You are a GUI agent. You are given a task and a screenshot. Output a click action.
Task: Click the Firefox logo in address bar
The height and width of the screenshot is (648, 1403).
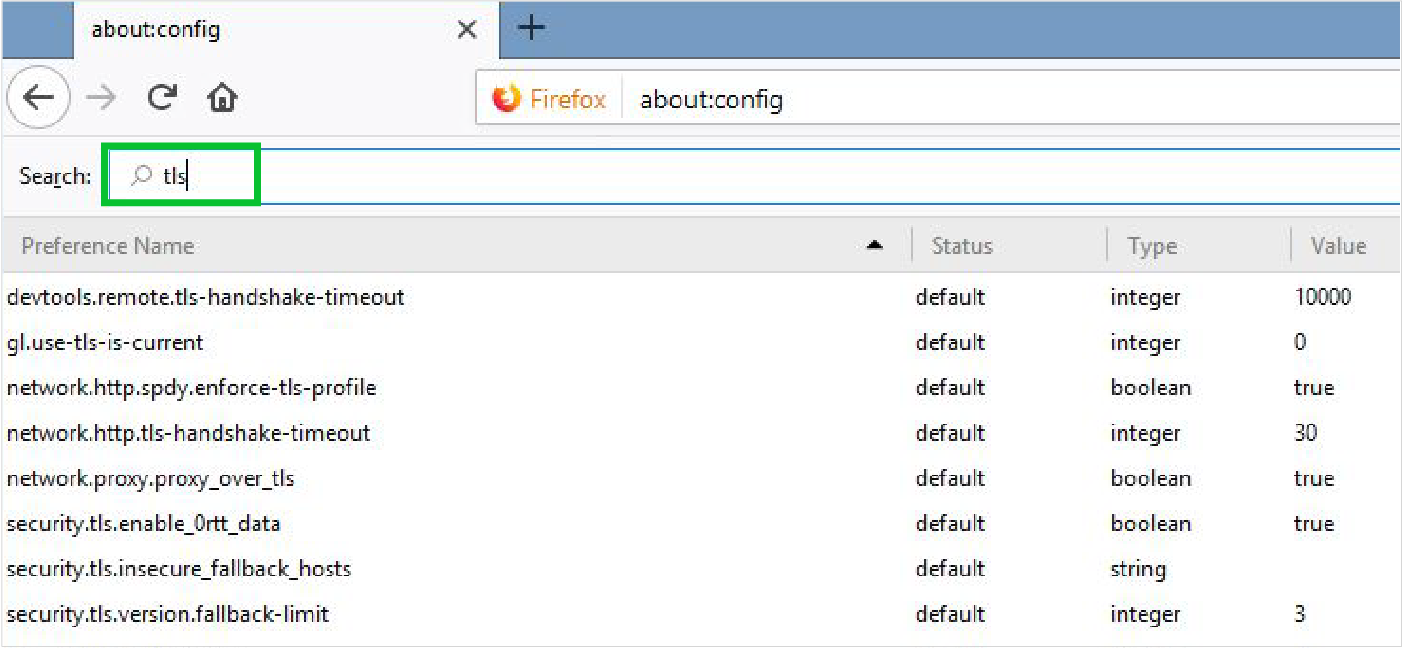507,99
